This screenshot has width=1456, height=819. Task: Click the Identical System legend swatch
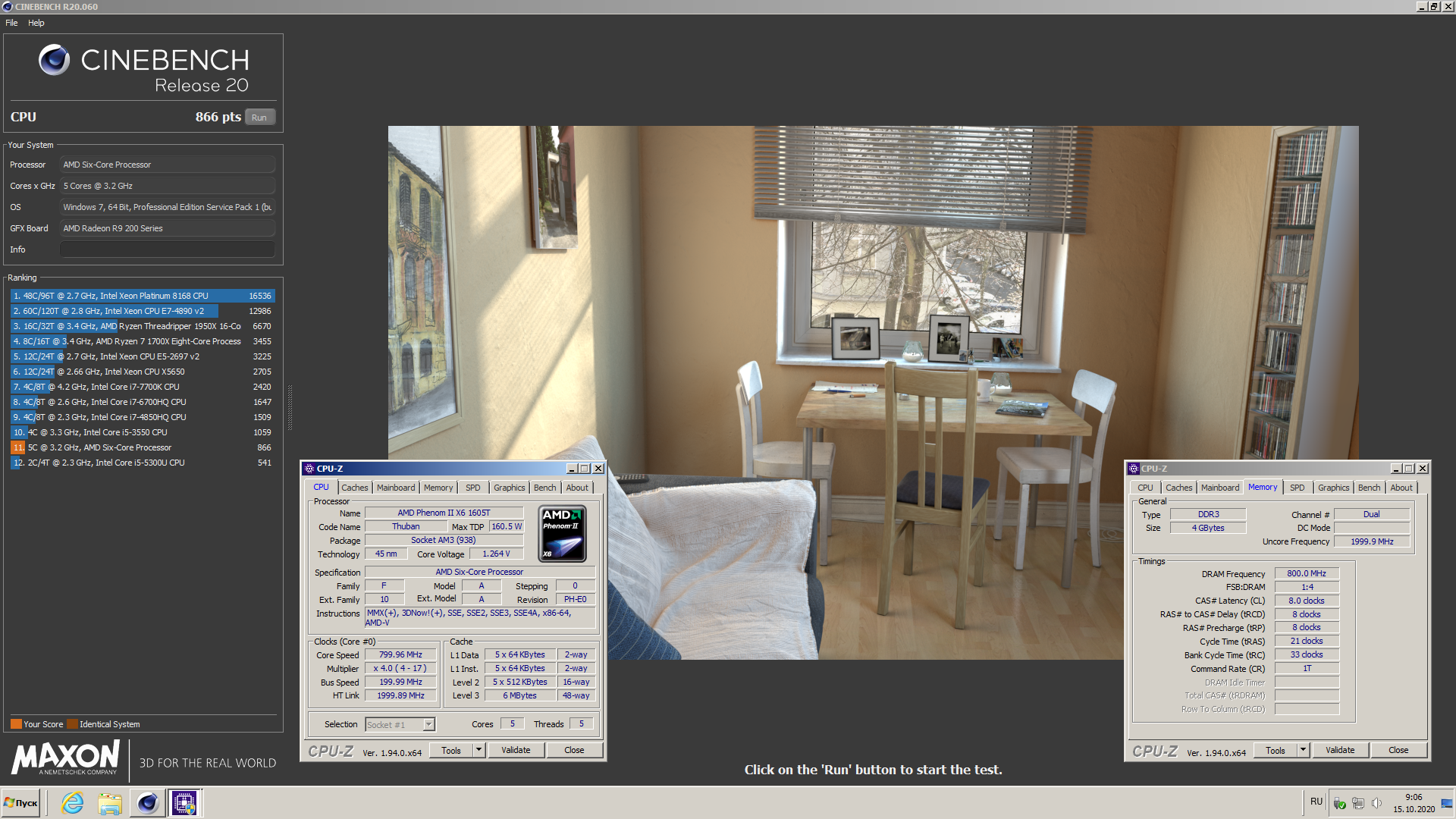[x=72, y=724]
